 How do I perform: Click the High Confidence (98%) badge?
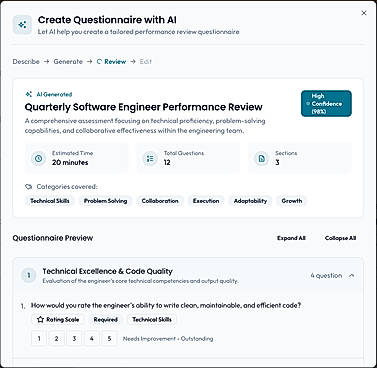coord(326,104)
